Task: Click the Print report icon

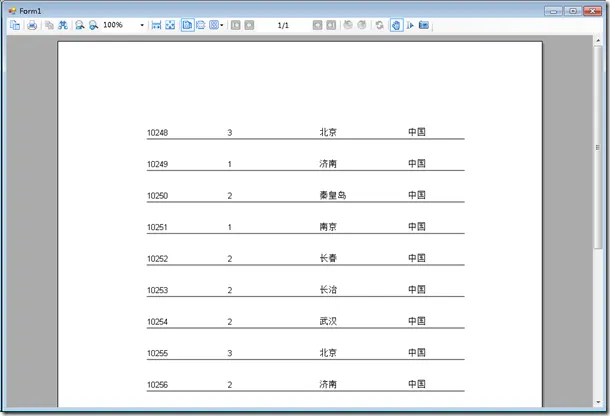Action: [32, 25]
